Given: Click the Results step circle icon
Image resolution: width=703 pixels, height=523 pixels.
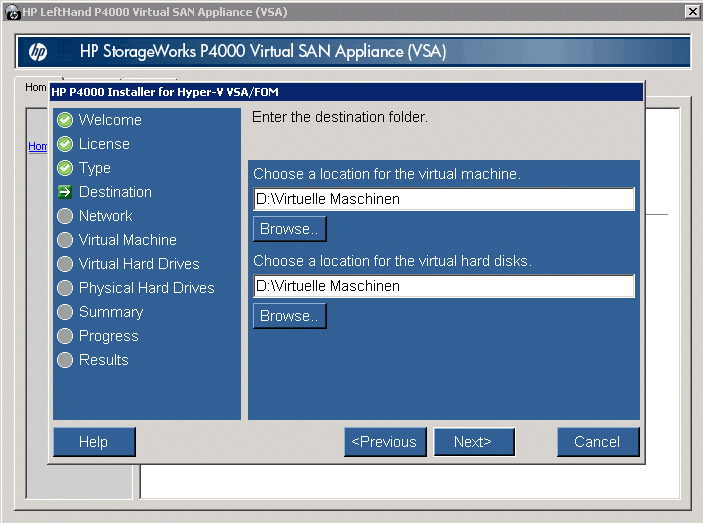Looking at the screenshot, I should (65, 360).
